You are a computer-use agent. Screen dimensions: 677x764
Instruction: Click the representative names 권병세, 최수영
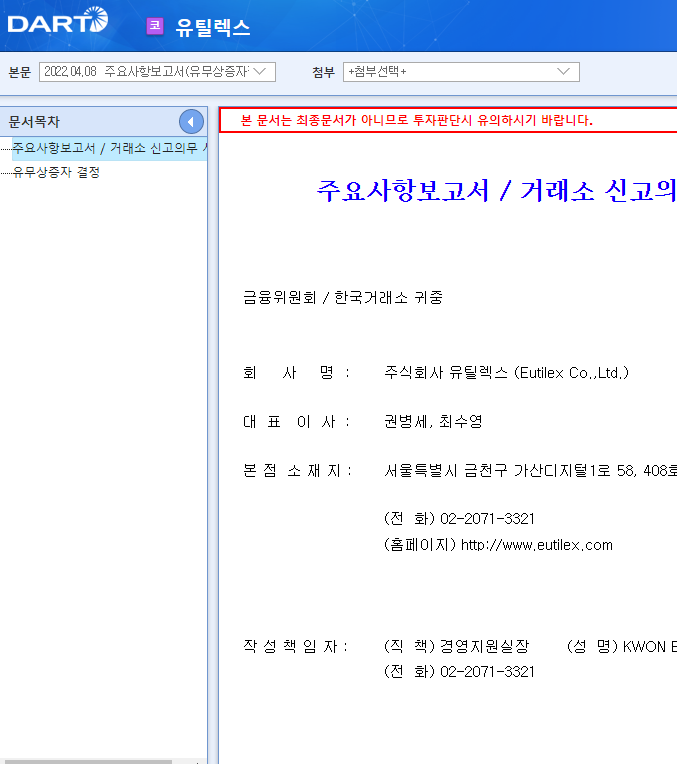pos(433,421)
